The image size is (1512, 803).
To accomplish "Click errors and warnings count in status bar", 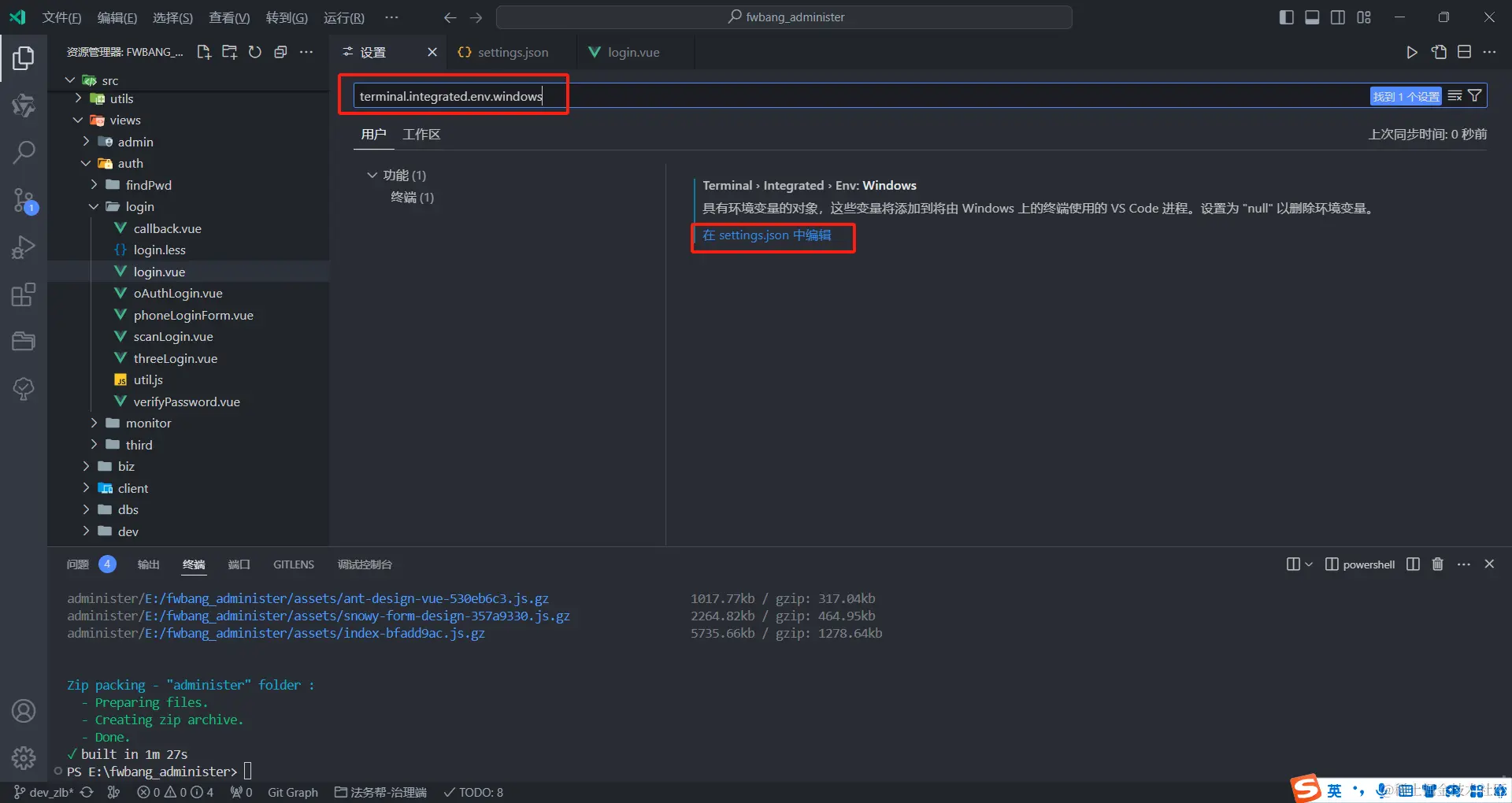I will pyautogui.click(x=175, y=792).
